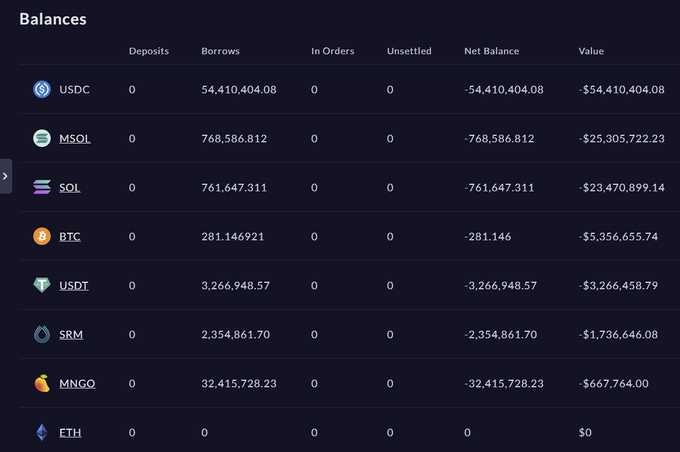The image size is (680, 452).
Task: Click the green USDT Tether icon
Action: 42,285
